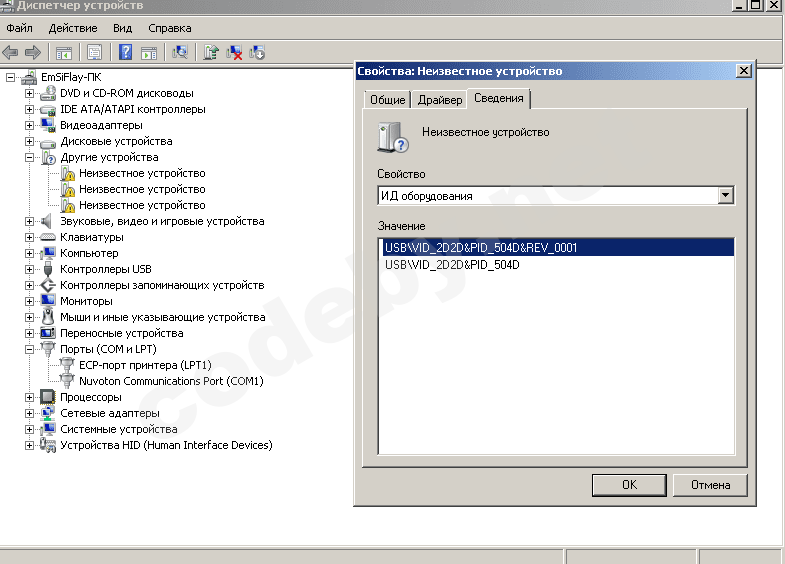
Task: Open the Справка menu
Action: tap(170, 28)
